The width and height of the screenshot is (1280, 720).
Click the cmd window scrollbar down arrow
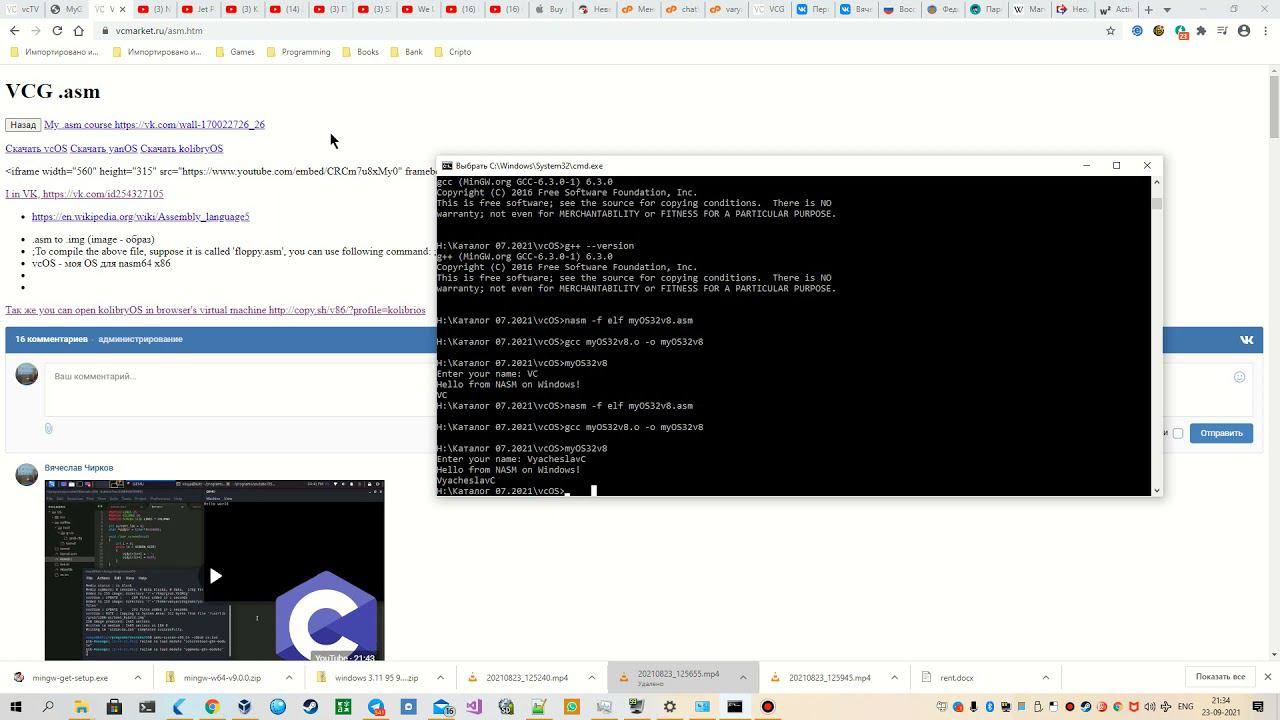(1157, 491)
